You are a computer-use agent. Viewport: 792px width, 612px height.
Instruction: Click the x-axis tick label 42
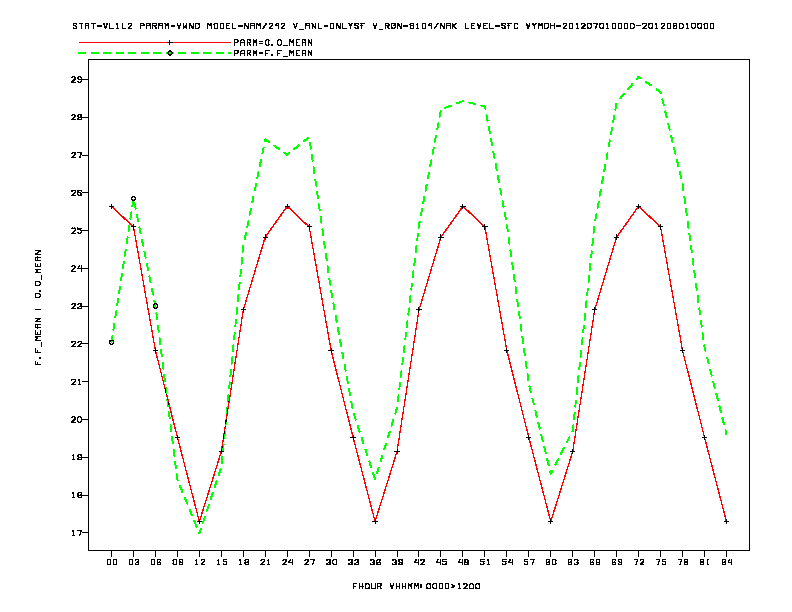click(x=419, y=562)
